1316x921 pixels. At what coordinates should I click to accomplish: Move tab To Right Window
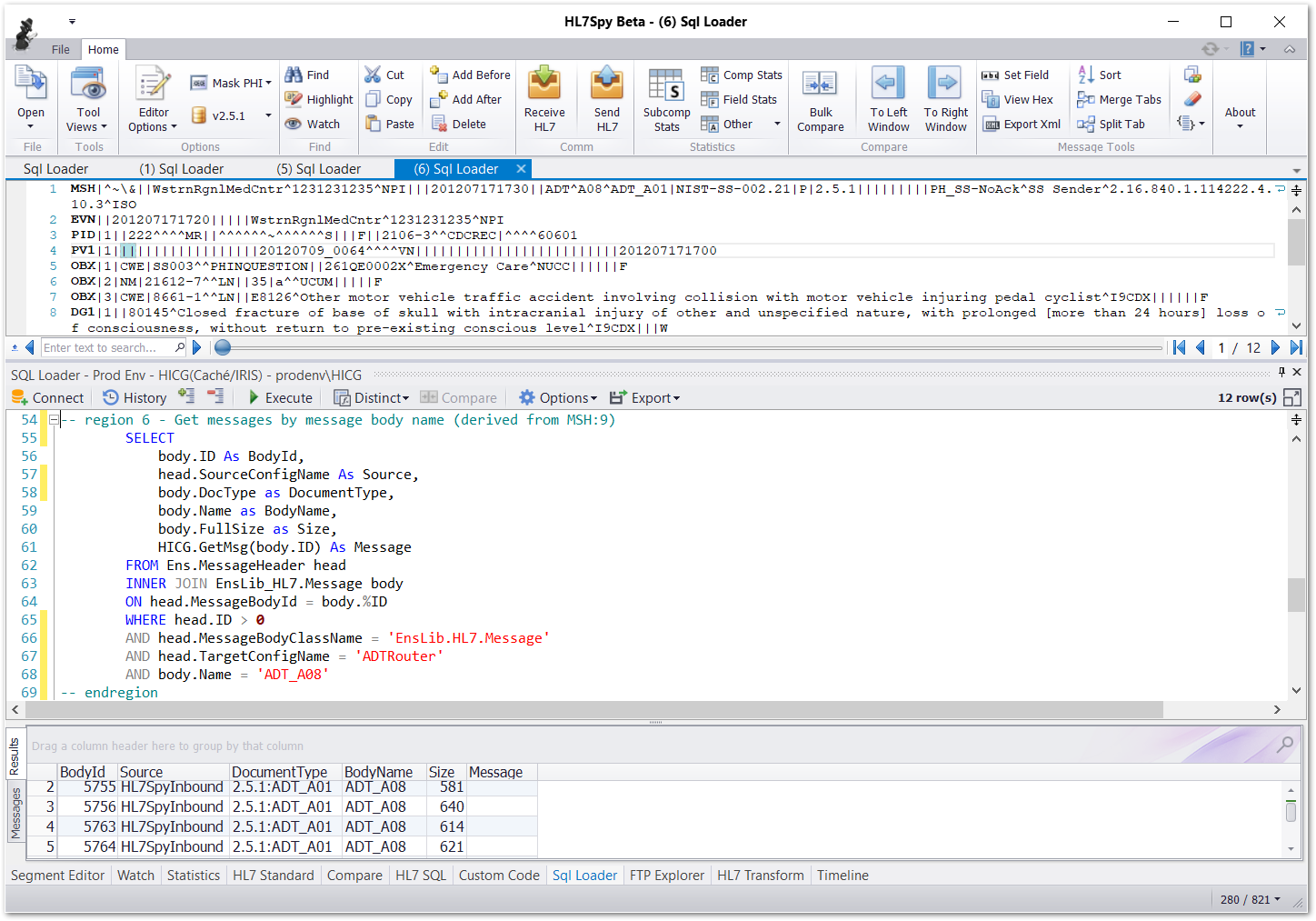pos(946,99)
